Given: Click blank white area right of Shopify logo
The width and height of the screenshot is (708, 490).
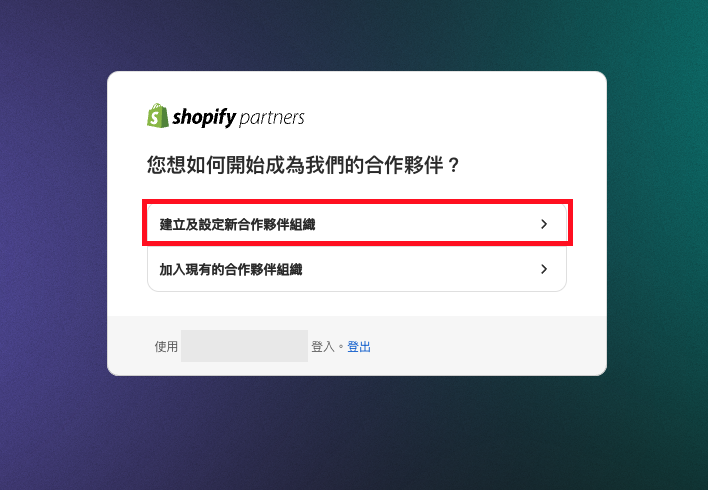Looking at the screenshot, I should [452, 117].
